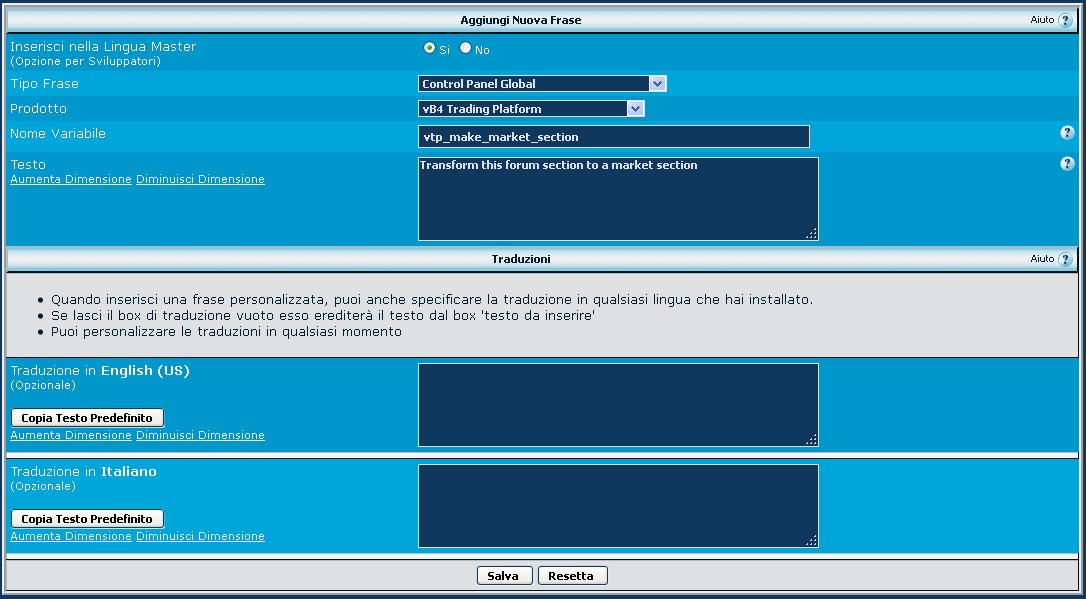Click the Nome Variabile text field
Image resolution: width=1086 pixels, height=599 pixels.
tap(613, 137)
